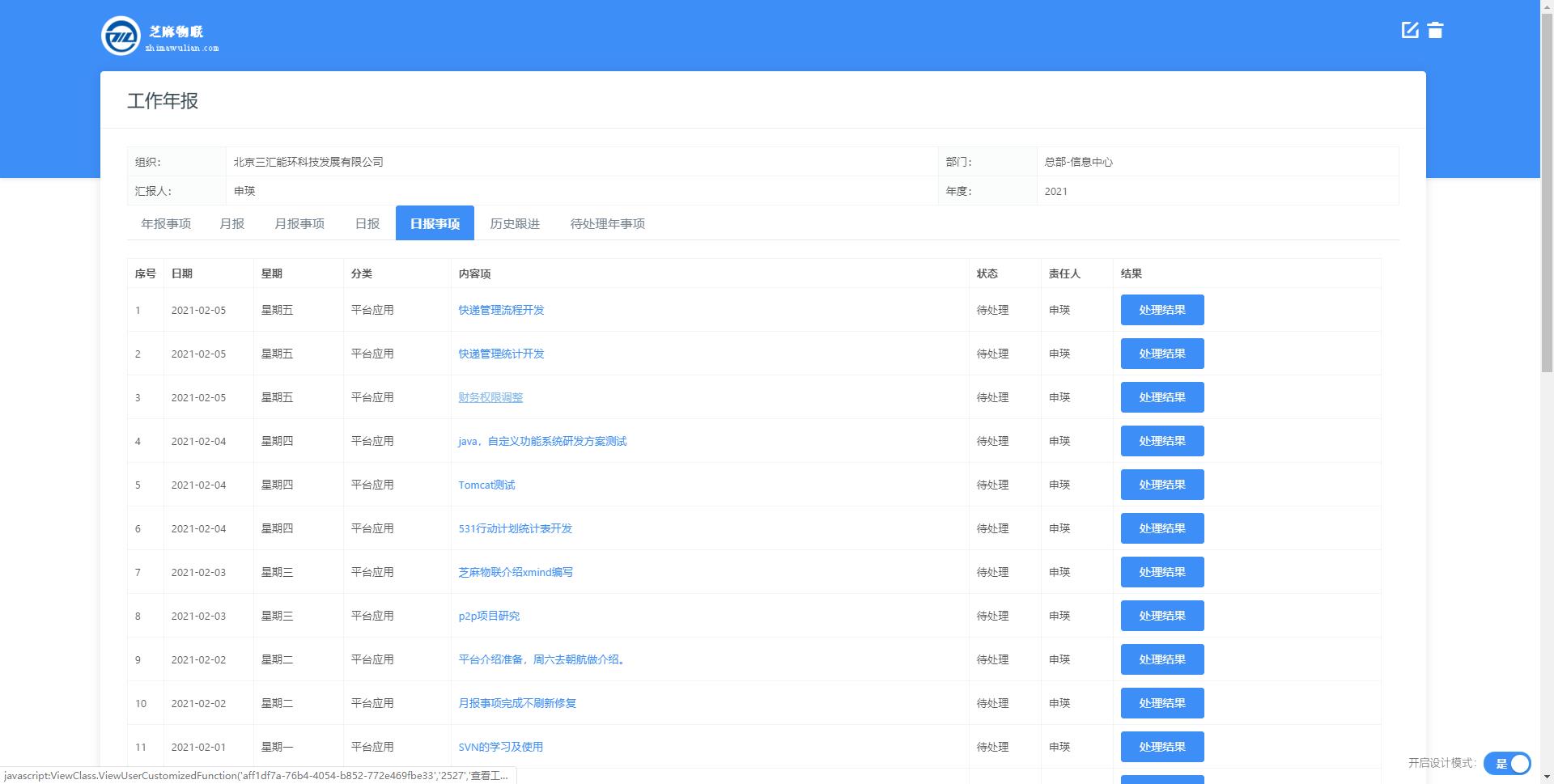
Task: Switch to the 月报 tab
Action: click(x=231, y=223)
